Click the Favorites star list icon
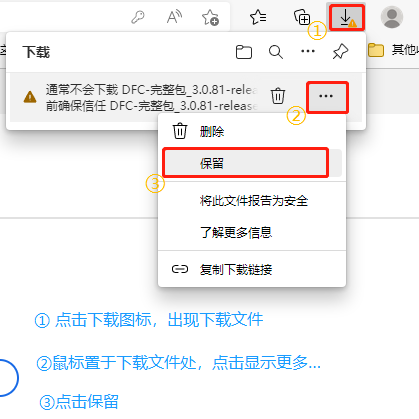 click(258, 17)
